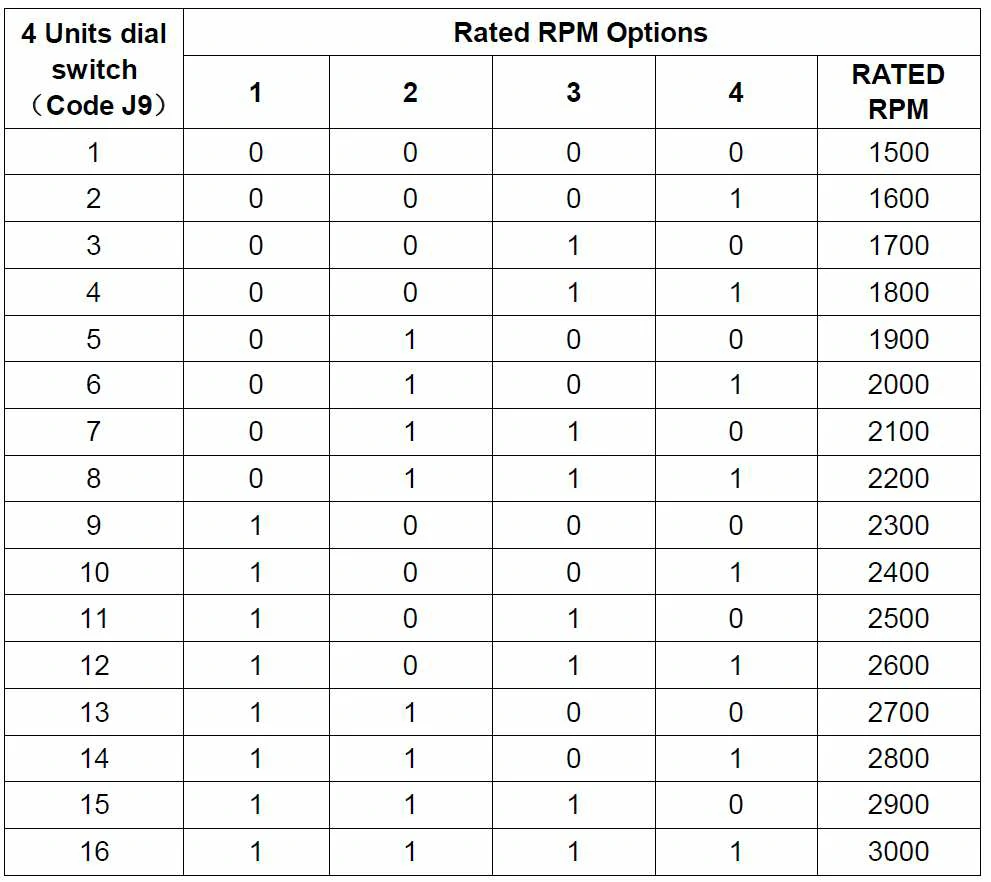Select the 3000 rated RPM value
The image size is (991, 882).
pyautogui.click(x=898, y=851)
